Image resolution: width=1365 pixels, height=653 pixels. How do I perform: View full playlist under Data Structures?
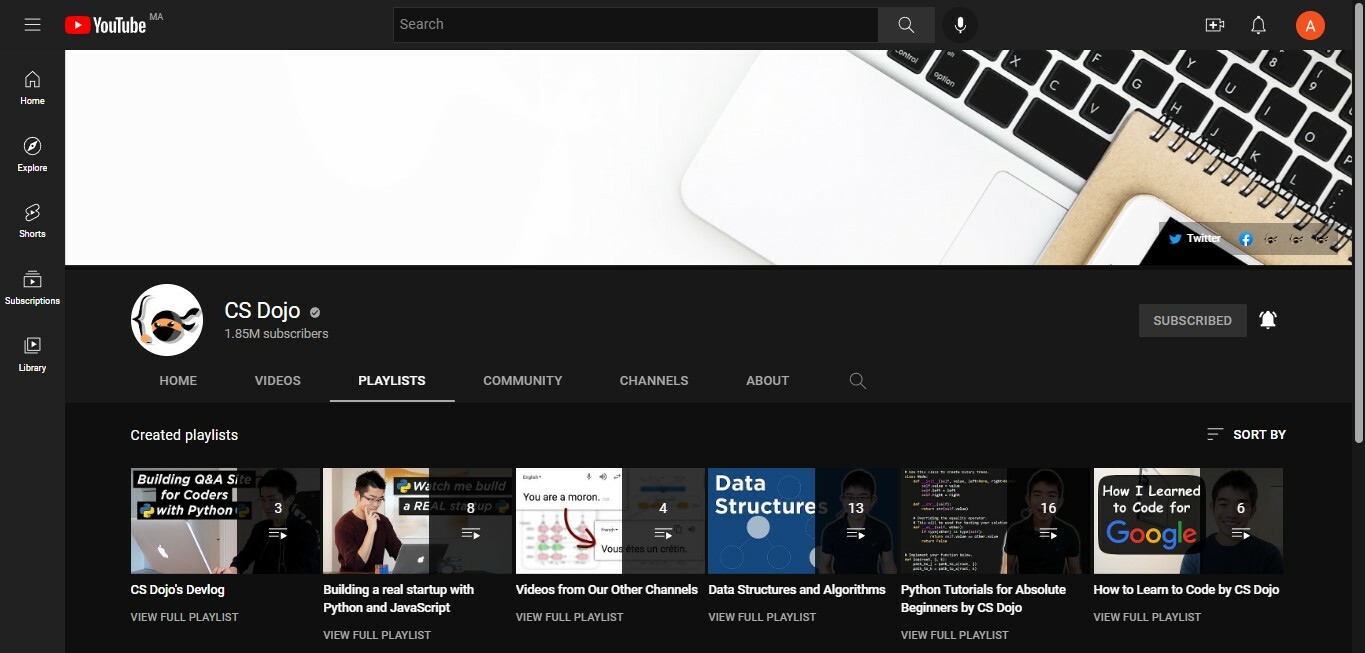[762, 617]
